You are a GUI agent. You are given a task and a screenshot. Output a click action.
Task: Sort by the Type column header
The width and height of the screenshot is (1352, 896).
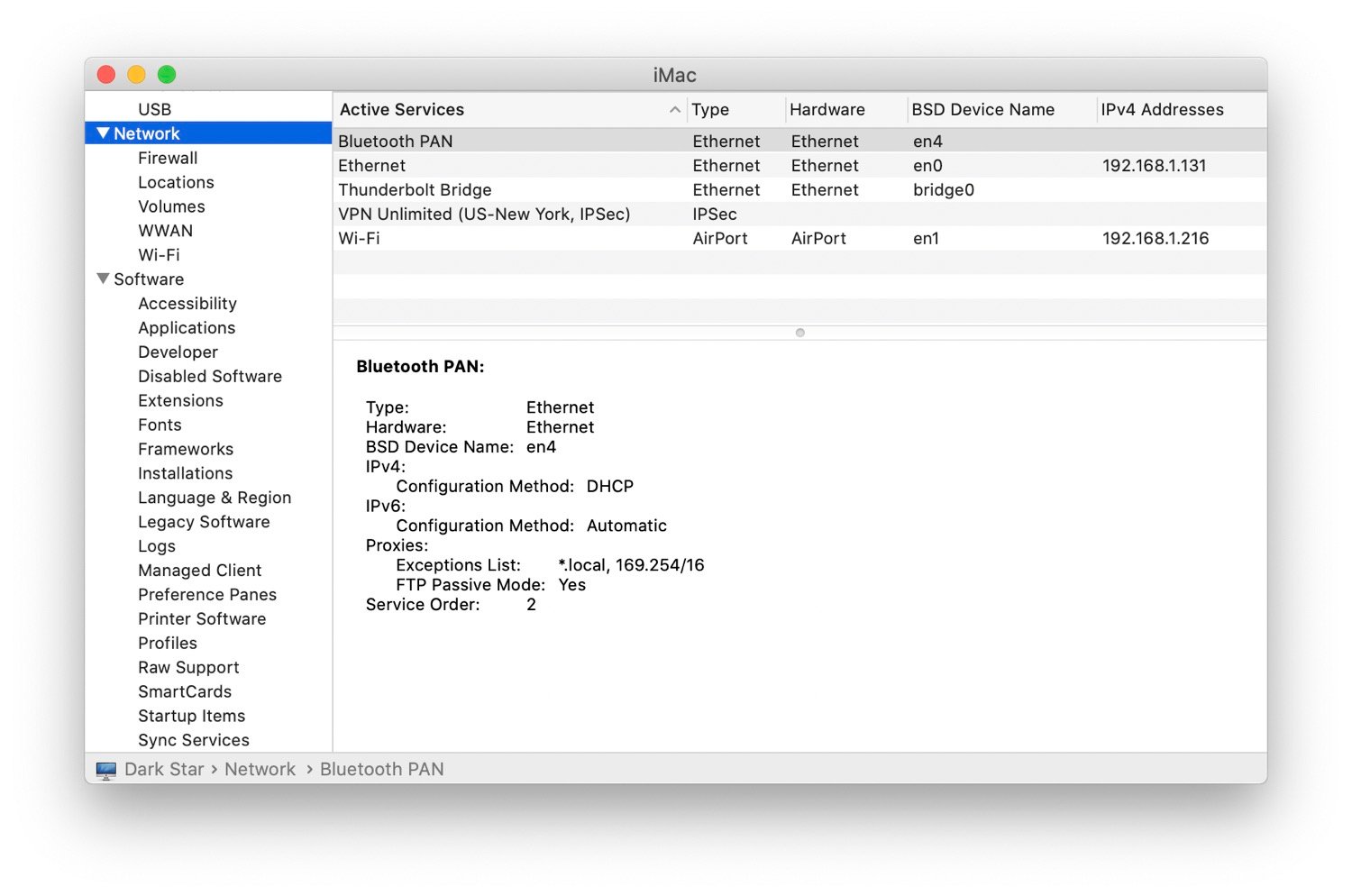pyautogui.click(x=710, y=109)
